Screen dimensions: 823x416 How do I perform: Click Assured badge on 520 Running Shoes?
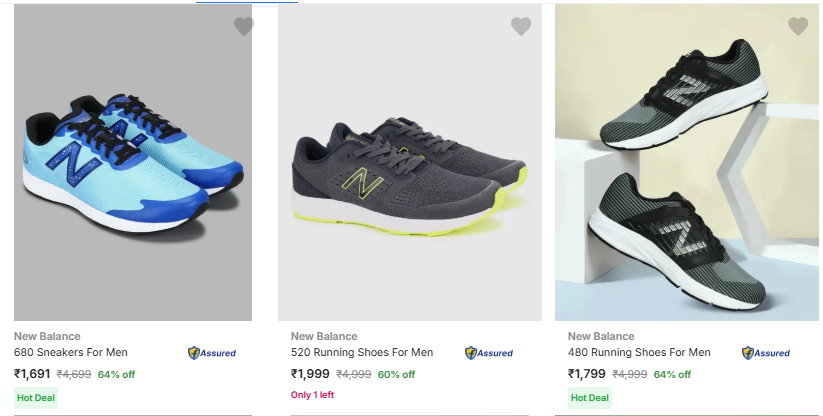click(489, 353)
